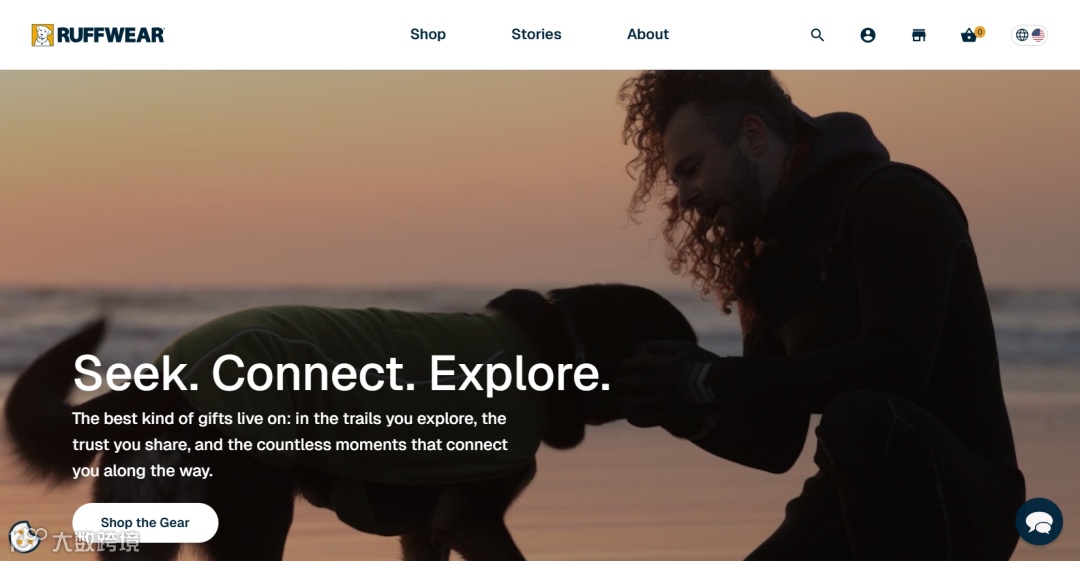Click the watermark mascot icon bottom-left
The image size is (1080, 561).
pyautogui.click(x=25, y=537)
